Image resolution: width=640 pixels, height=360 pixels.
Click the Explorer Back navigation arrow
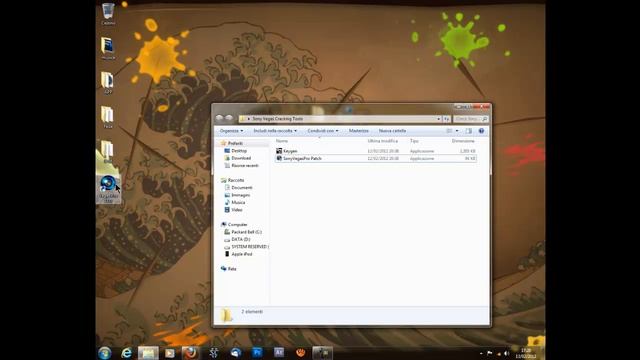[220, 118]
